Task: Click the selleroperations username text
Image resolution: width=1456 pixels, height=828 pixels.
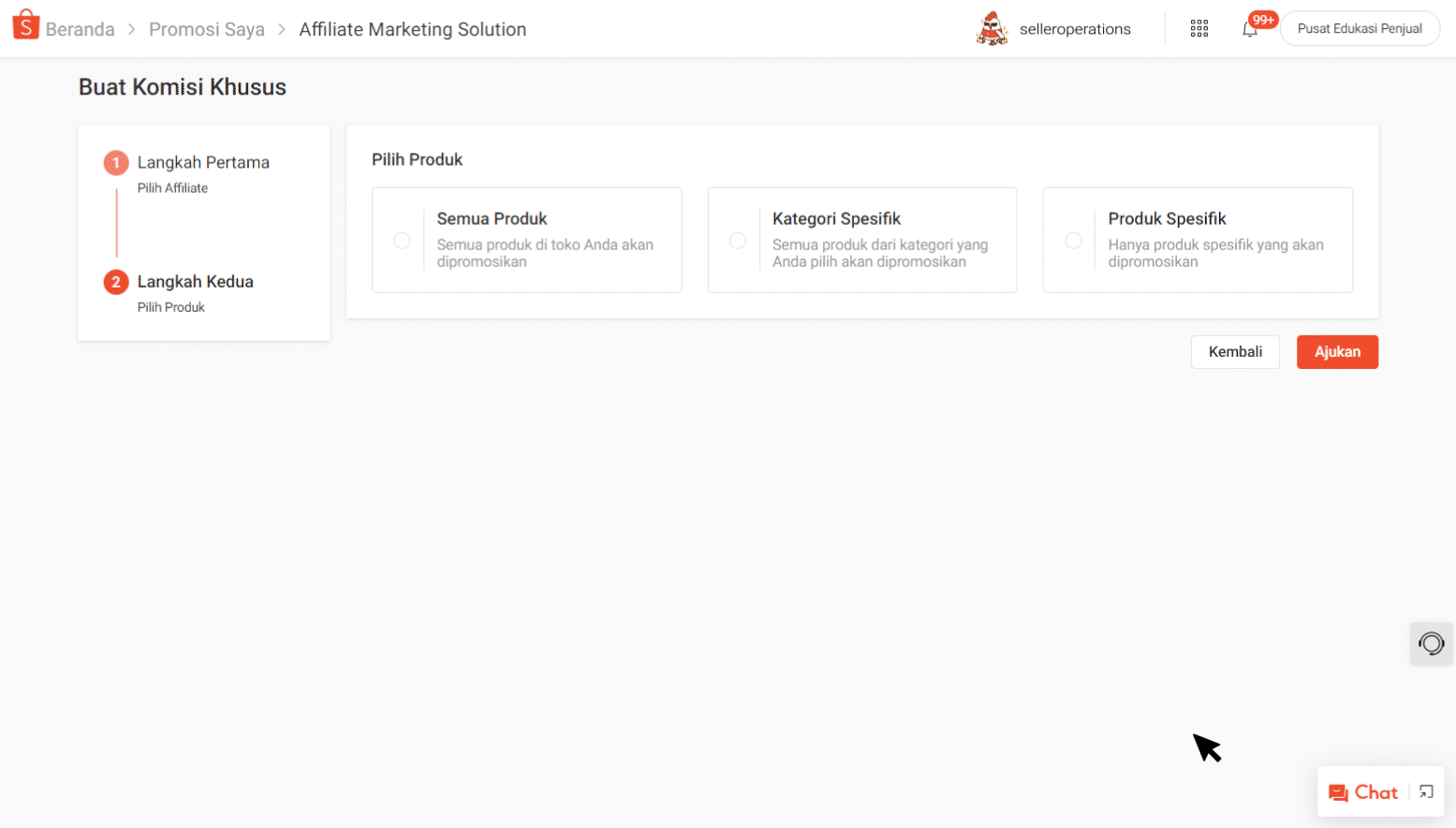Action: 1075,29
